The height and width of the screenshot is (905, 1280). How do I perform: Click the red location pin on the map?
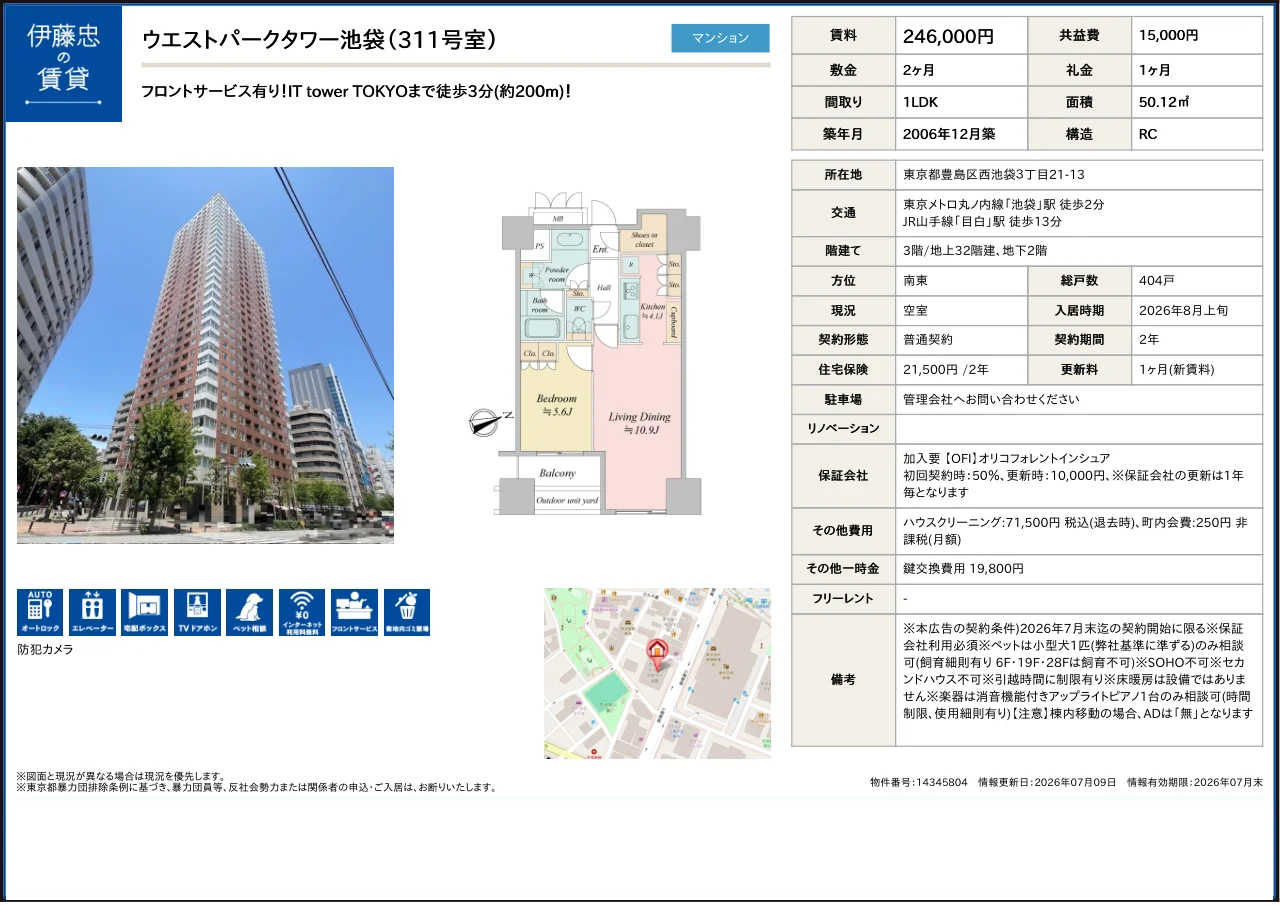click(657, 653)
